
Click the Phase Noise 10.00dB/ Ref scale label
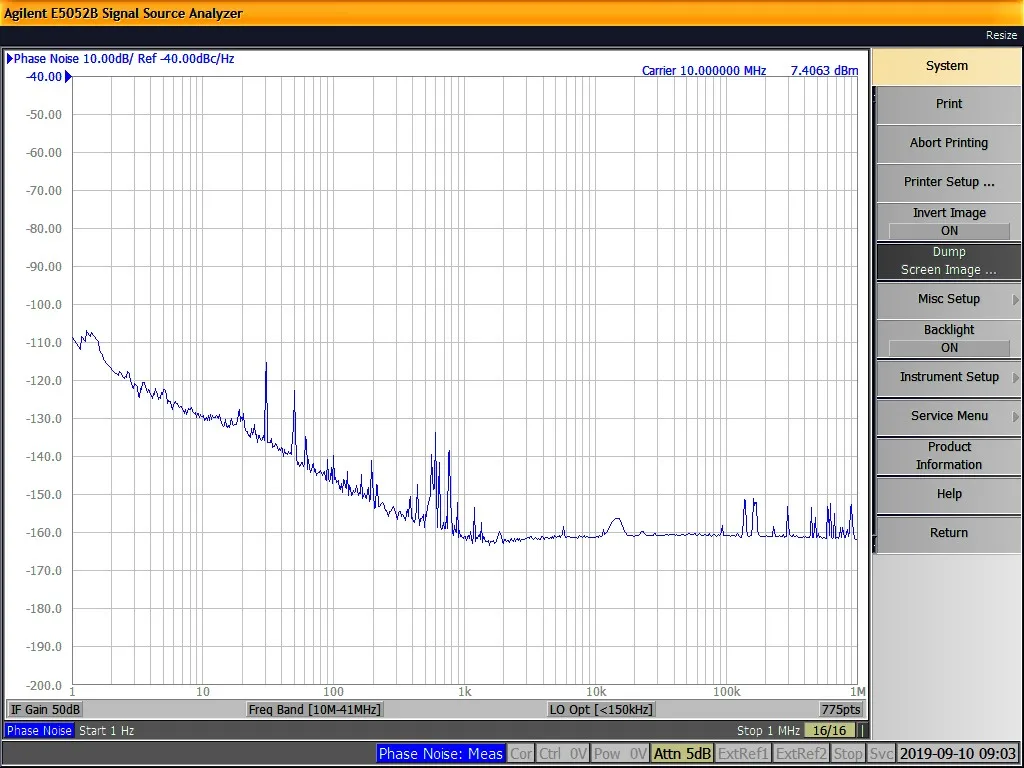(124, 59)
